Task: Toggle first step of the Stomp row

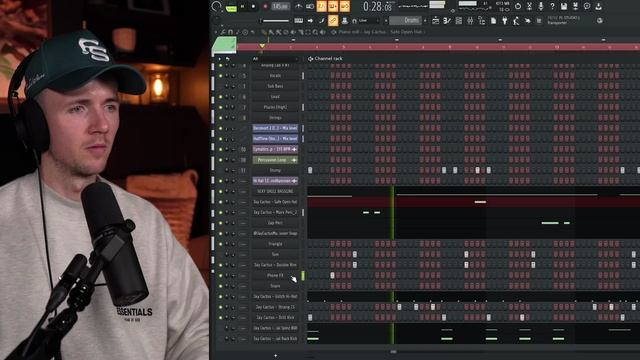Action: click(x=310, y=171)
